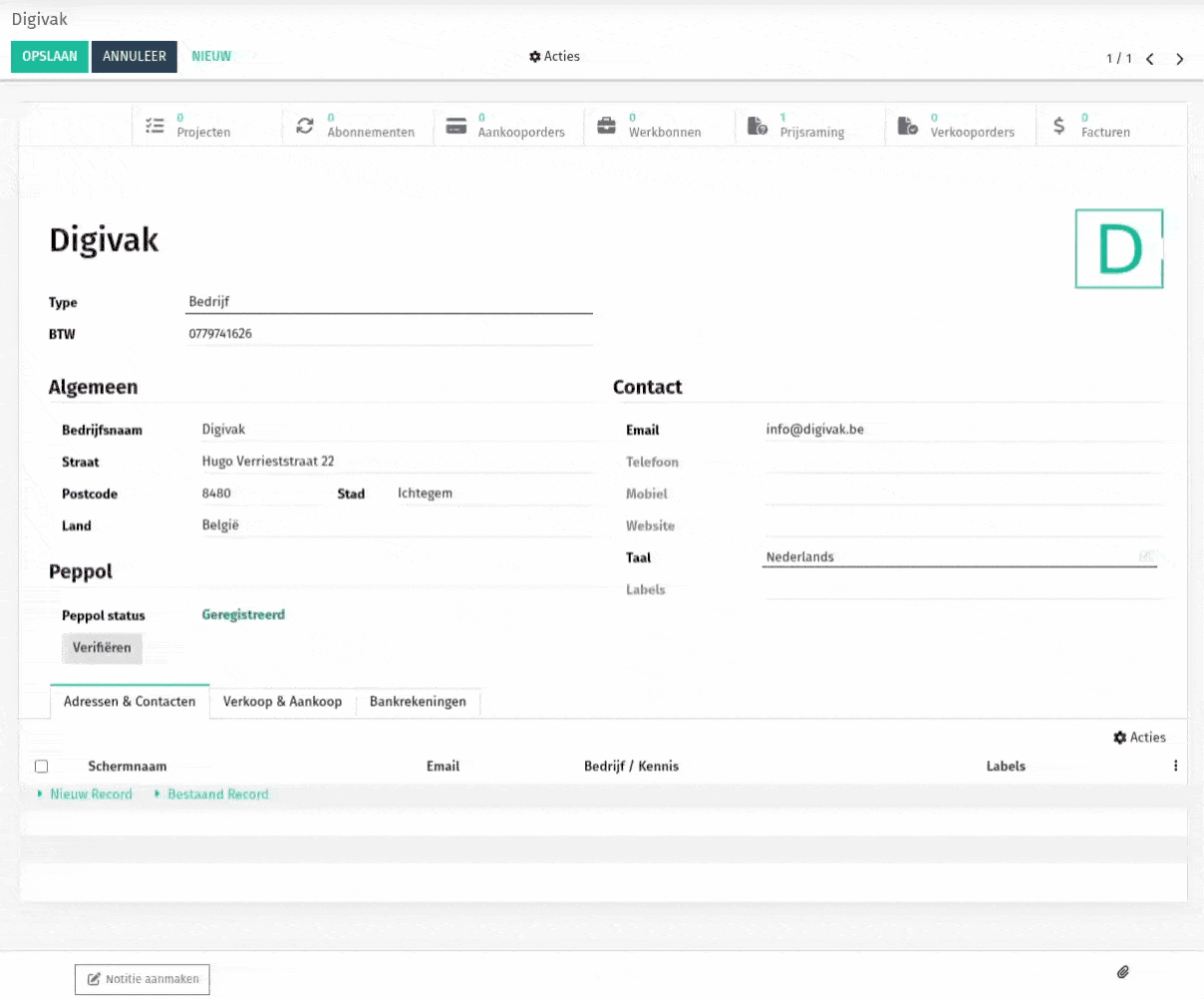The width and height of the screenshot is (1204, 999).
Task: Go to the next record arrow
Action: click(1180, 59)
